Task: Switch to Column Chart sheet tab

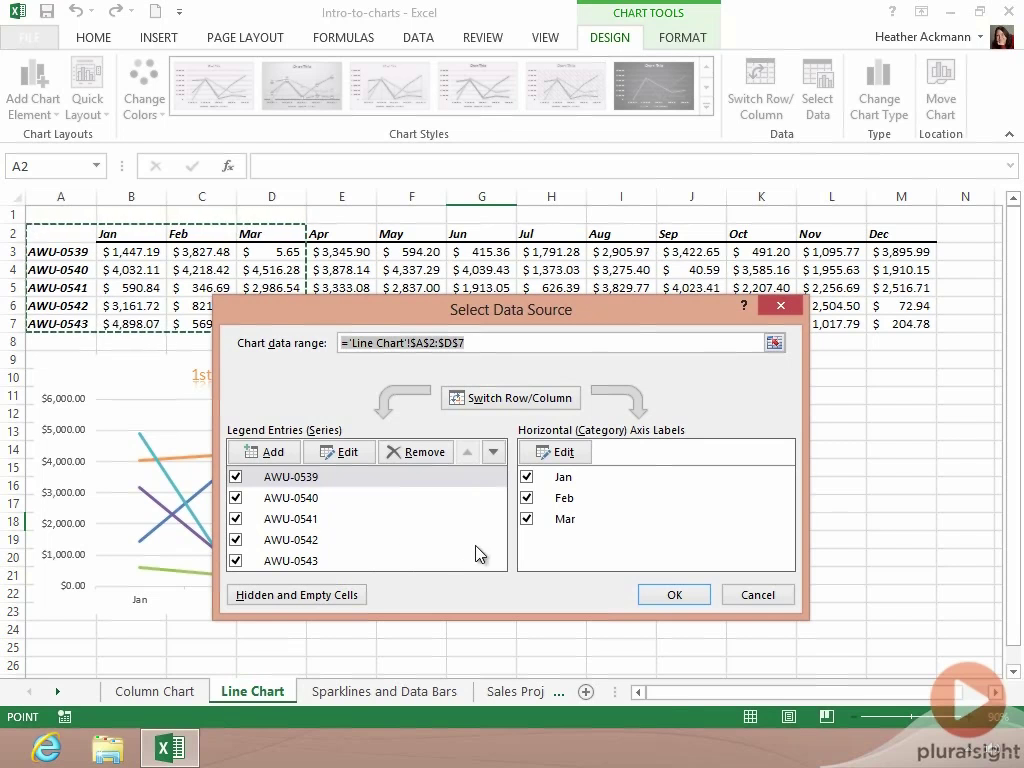Action: [x=155, y=692]
